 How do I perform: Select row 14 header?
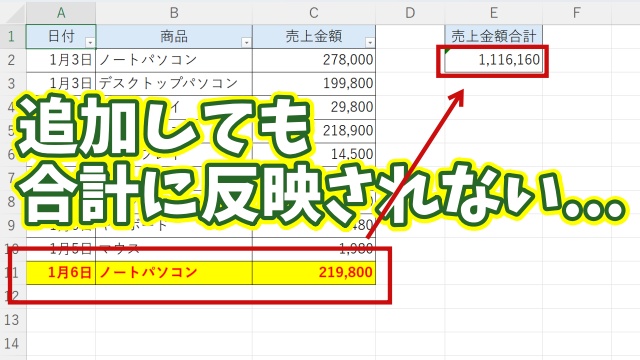coord(12,343)
